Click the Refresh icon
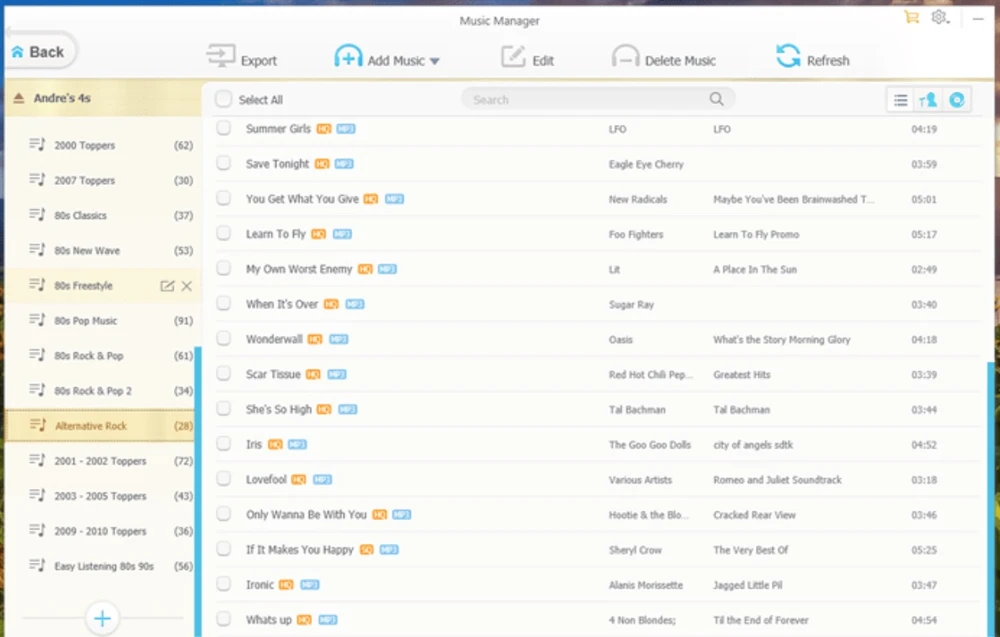1000x637 pixels. 788,57
